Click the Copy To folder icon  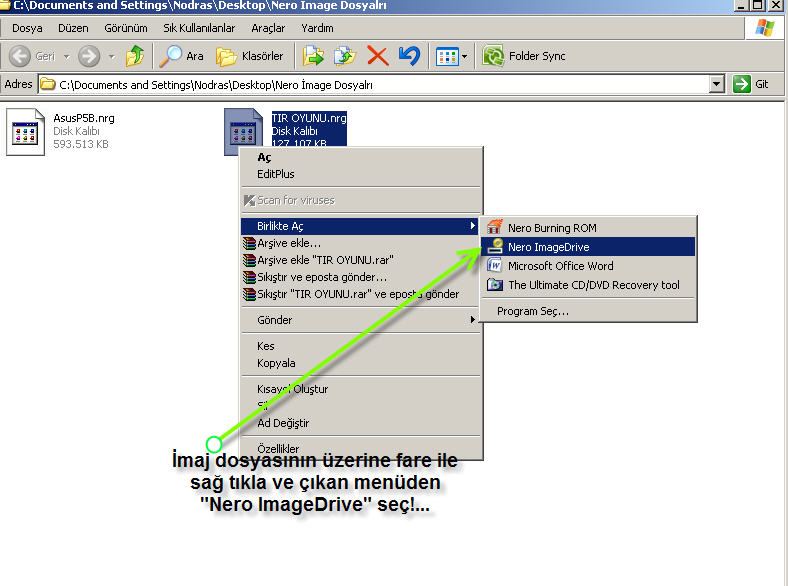(345, 56)
